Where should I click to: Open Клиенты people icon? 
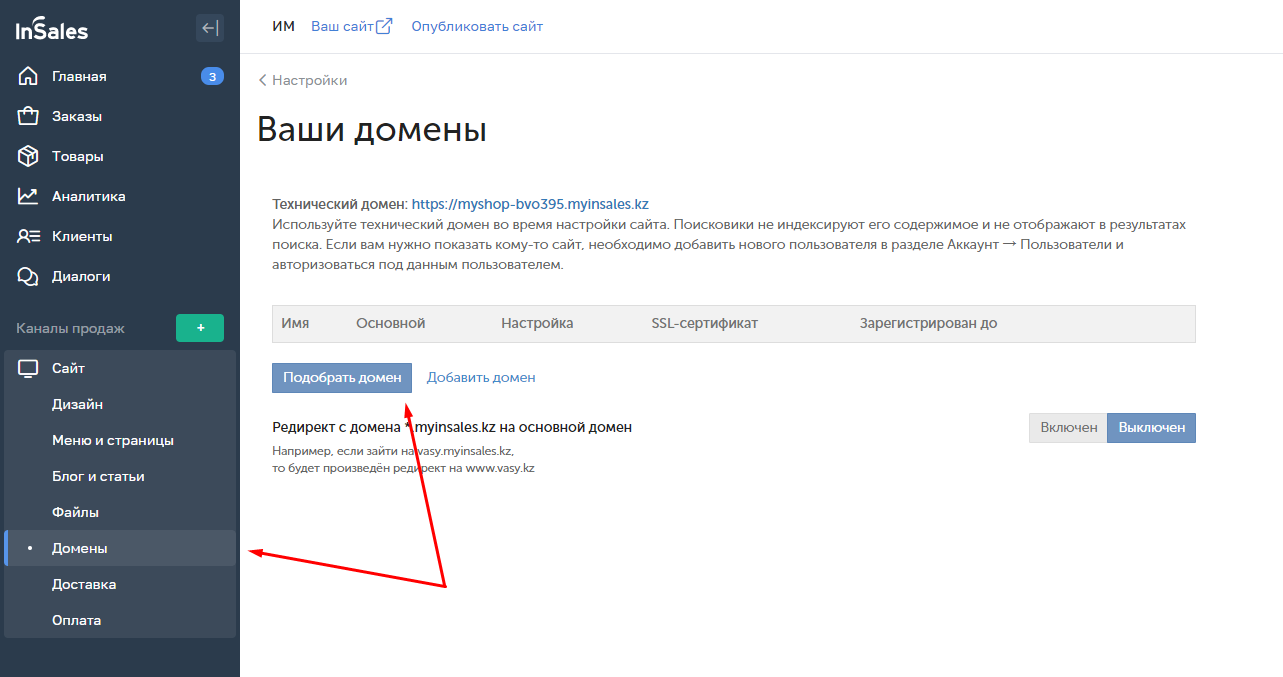click(28, 236)
